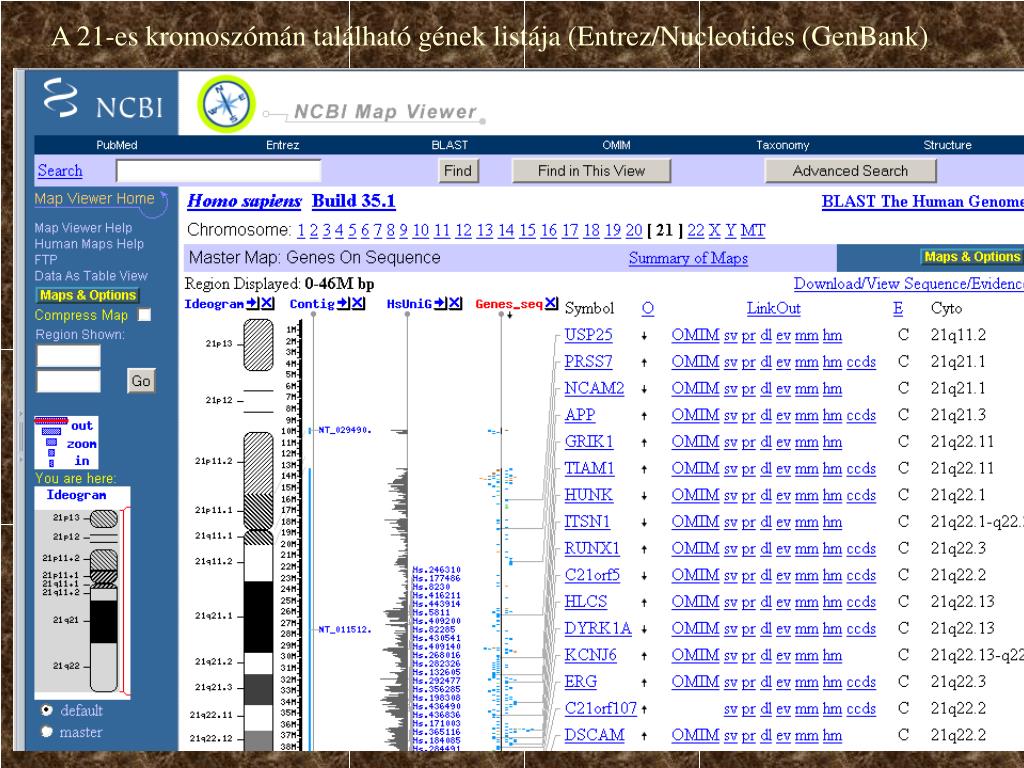This screenshot has height=768, width=1024.
Task: Click the NCBI logo
Action: tap(103, 101)
